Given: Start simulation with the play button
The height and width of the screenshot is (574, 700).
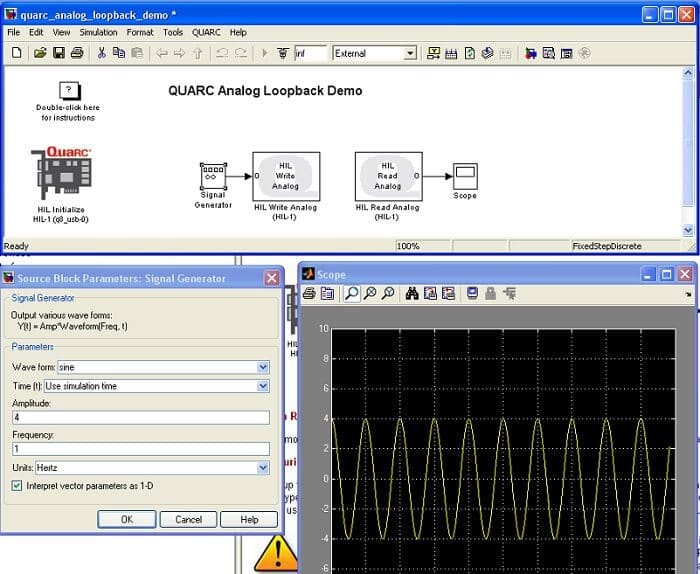Looking at the screenshot, I should click(x=264, y=53).
